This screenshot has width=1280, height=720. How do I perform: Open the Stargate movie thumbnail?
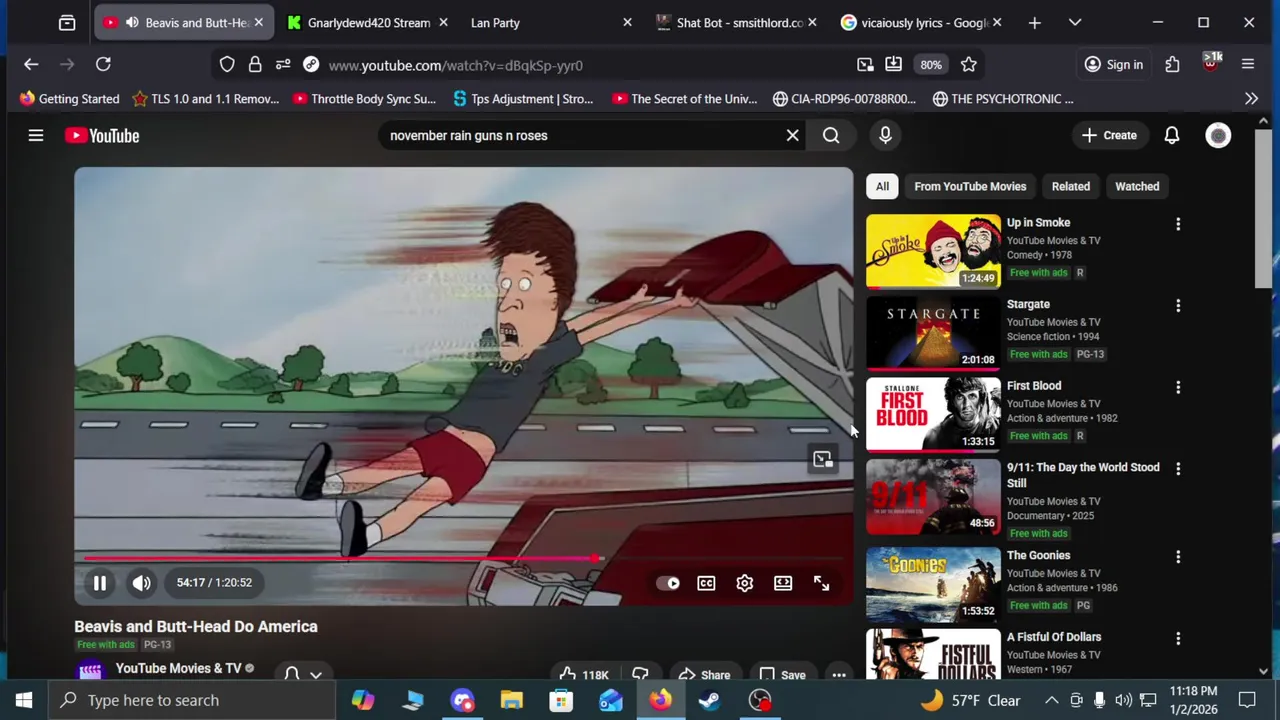933,333
